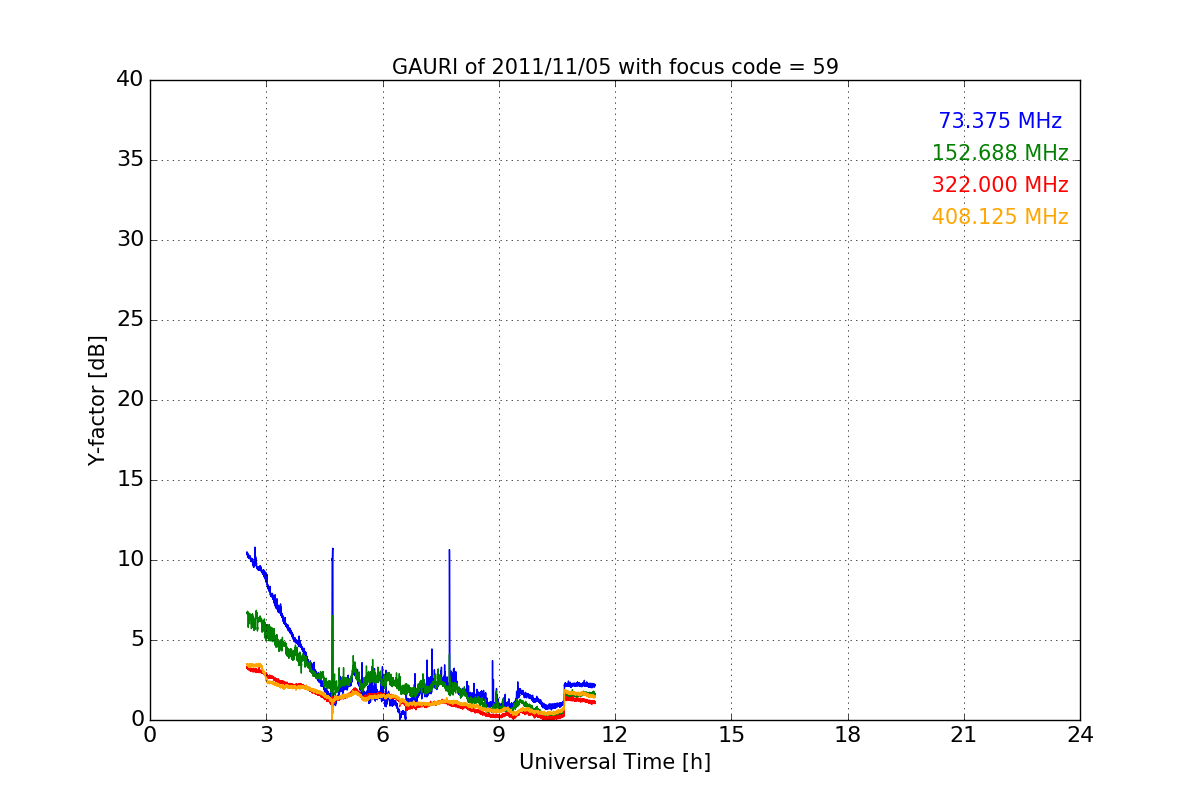Viewport: 1200px width, 800px height.
Task: Select the 73.375 MHz legend label
Action: pyautogui.click(x=1000, y=121)
